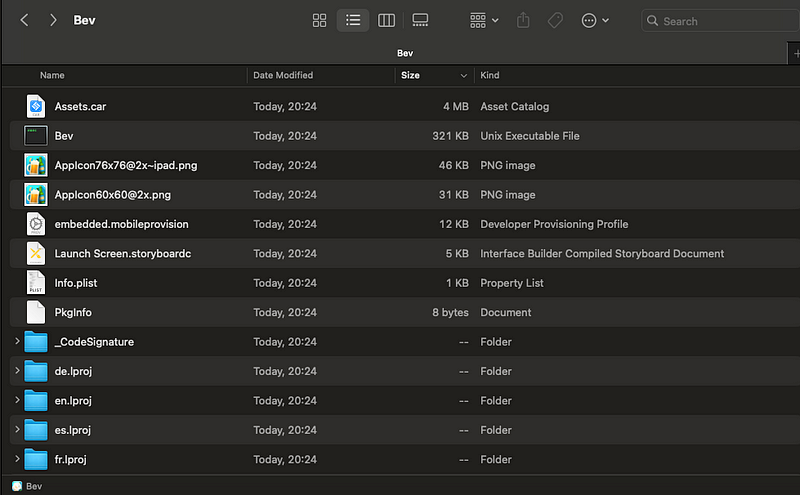
Task: Click the Tags toolbar icon
Action: (555, 20)
